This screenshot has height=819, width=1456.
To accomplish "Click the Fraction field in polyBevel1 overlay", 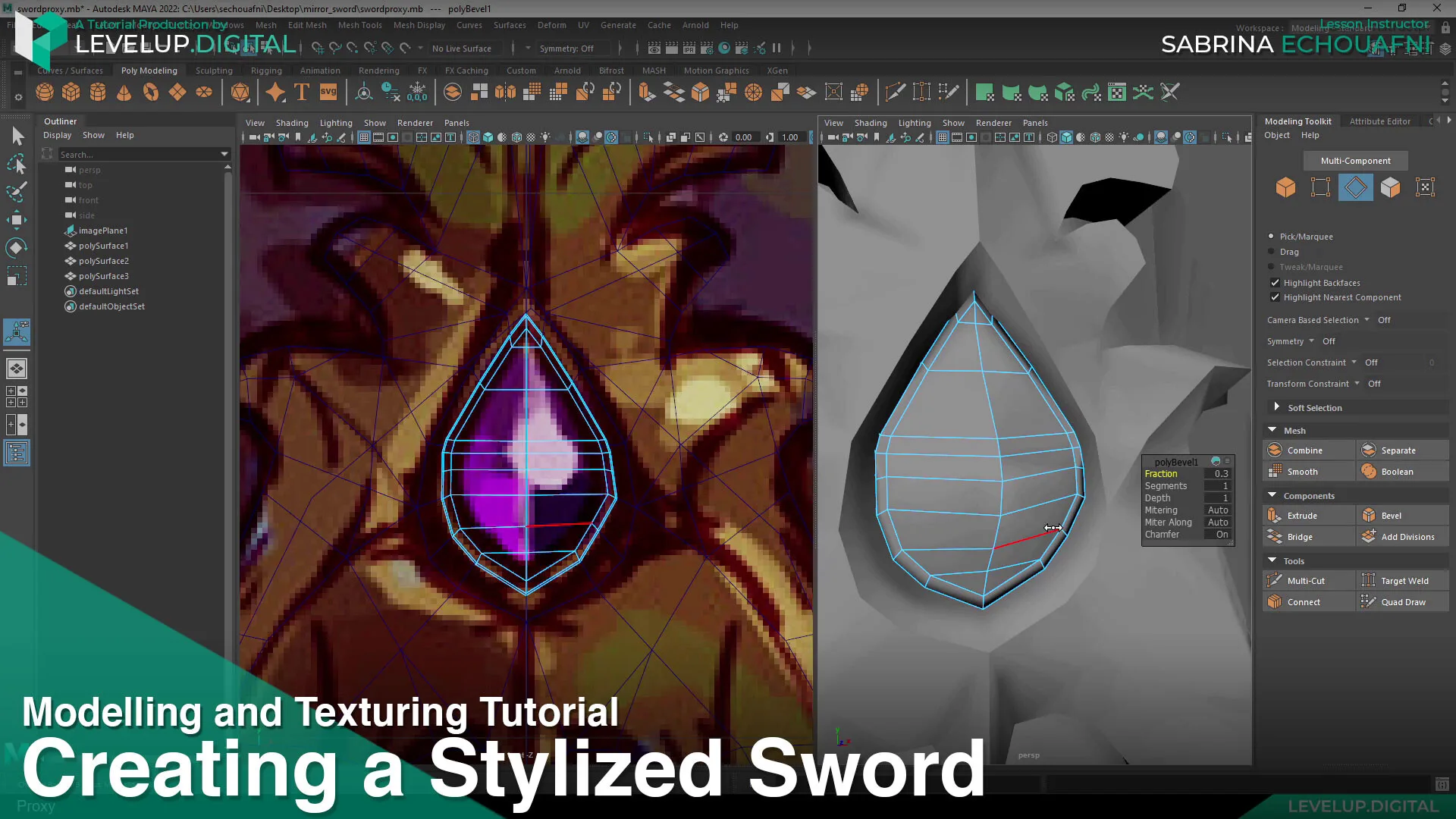I will (x=1160, y=473).
